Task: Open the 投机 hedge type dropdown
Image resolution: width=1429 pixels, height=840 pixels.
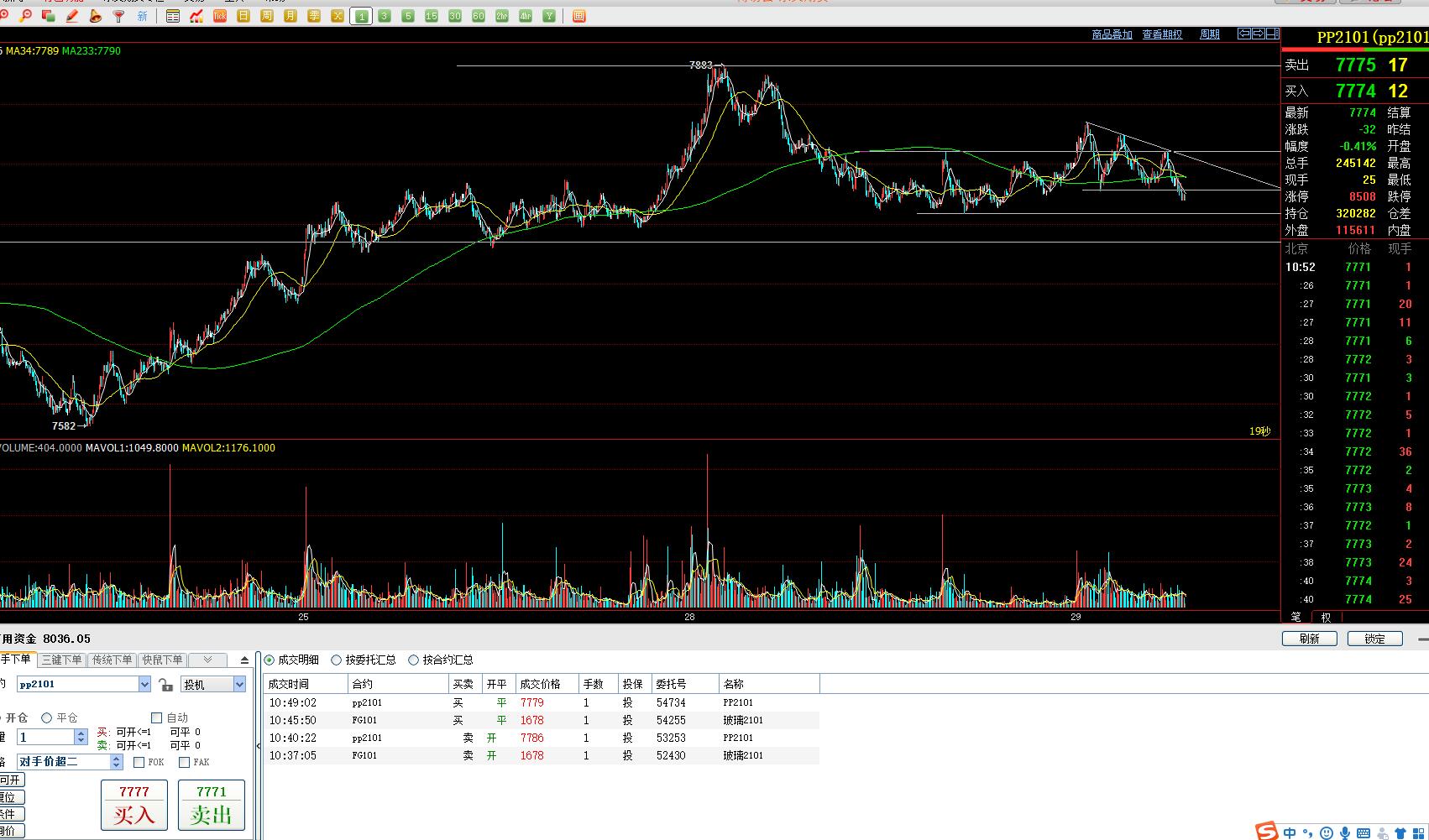Action: tap(239, 685)
